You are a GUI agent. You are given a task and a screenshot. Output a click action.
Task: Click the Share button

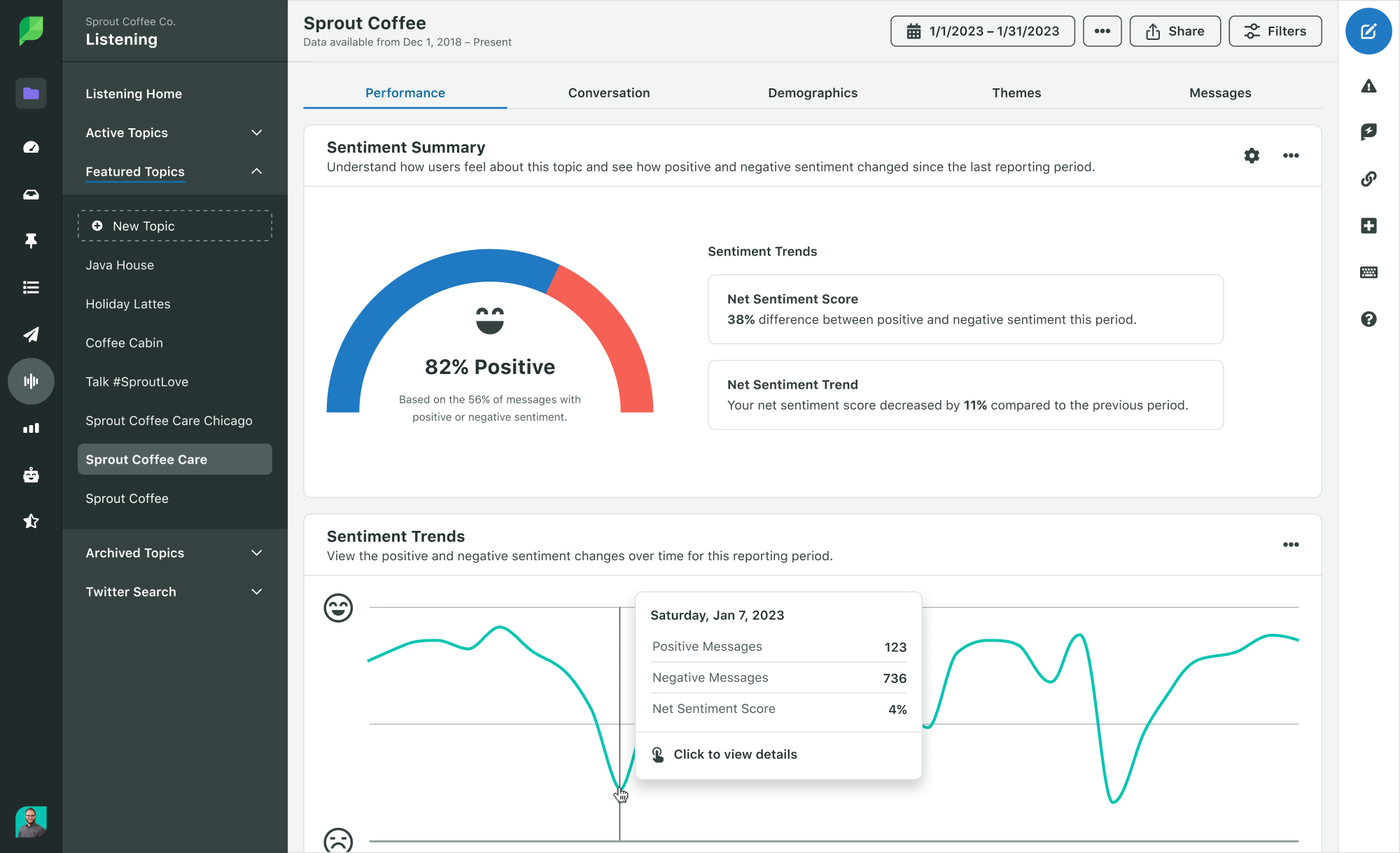tap(1175, 31)
